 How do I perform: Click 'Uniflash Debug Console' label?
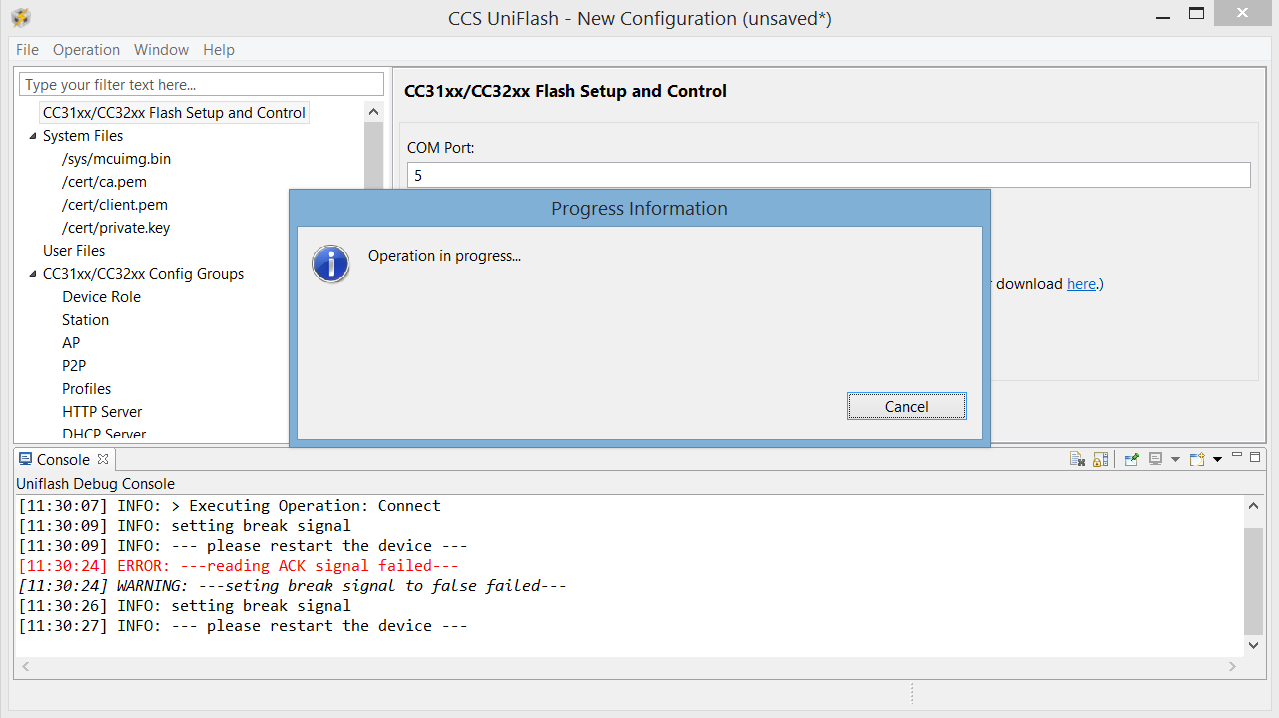point(95,484)
